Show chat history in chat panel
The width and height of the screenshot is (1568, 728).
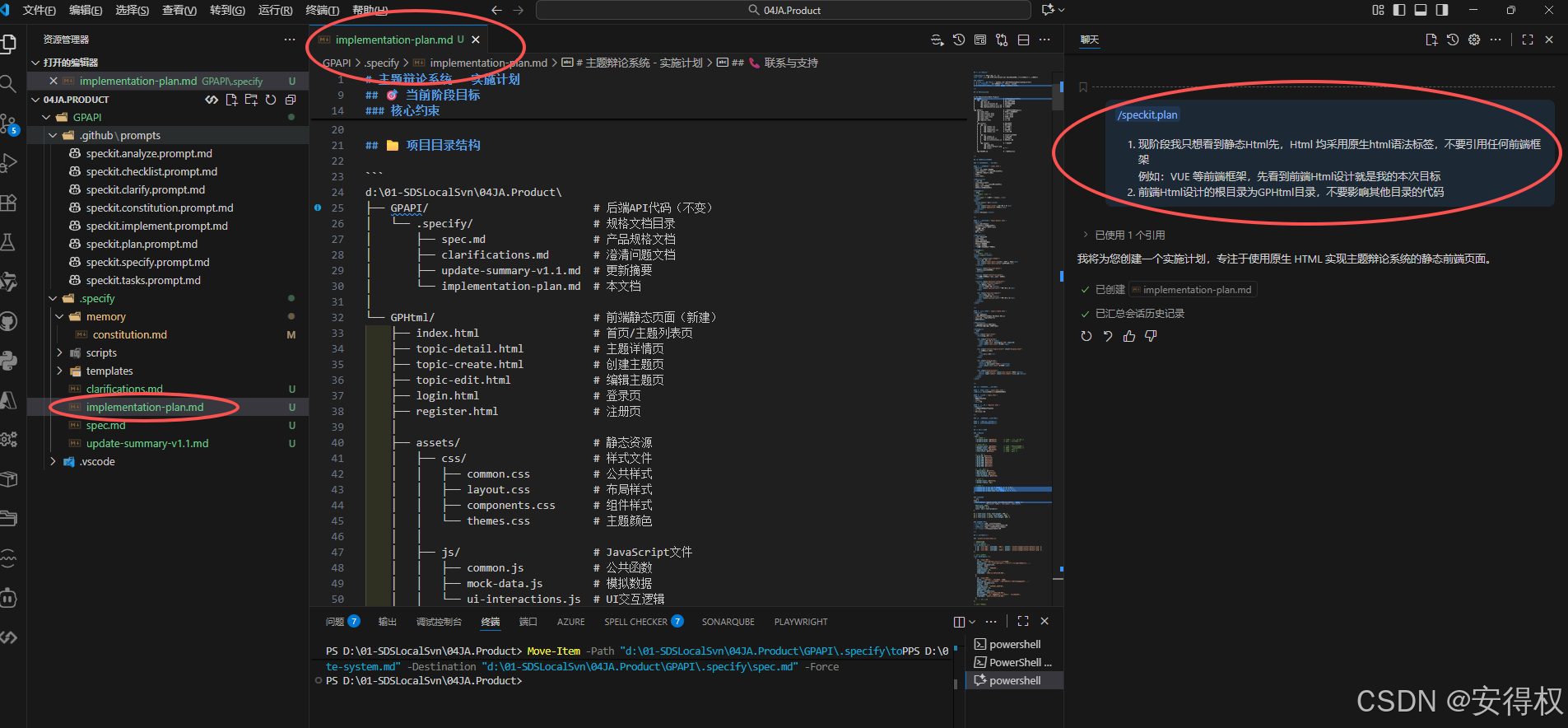point(1453,40)
